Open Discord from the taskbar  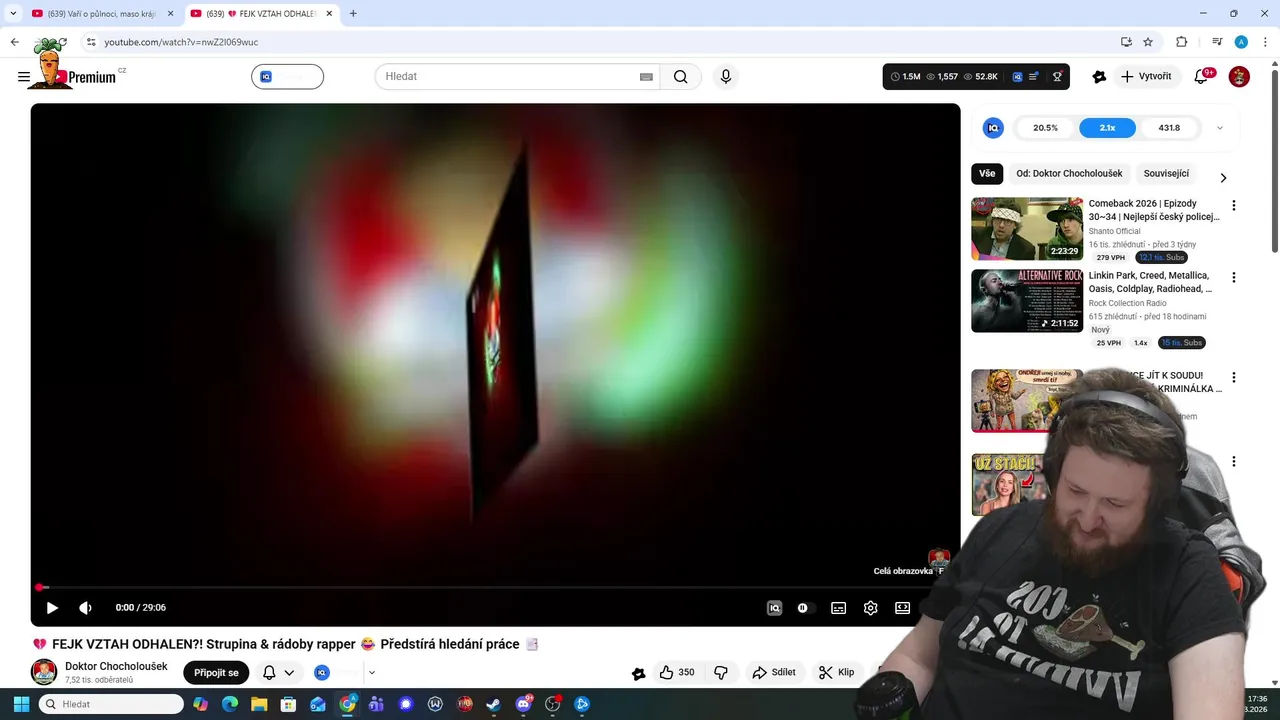point(523,704)
